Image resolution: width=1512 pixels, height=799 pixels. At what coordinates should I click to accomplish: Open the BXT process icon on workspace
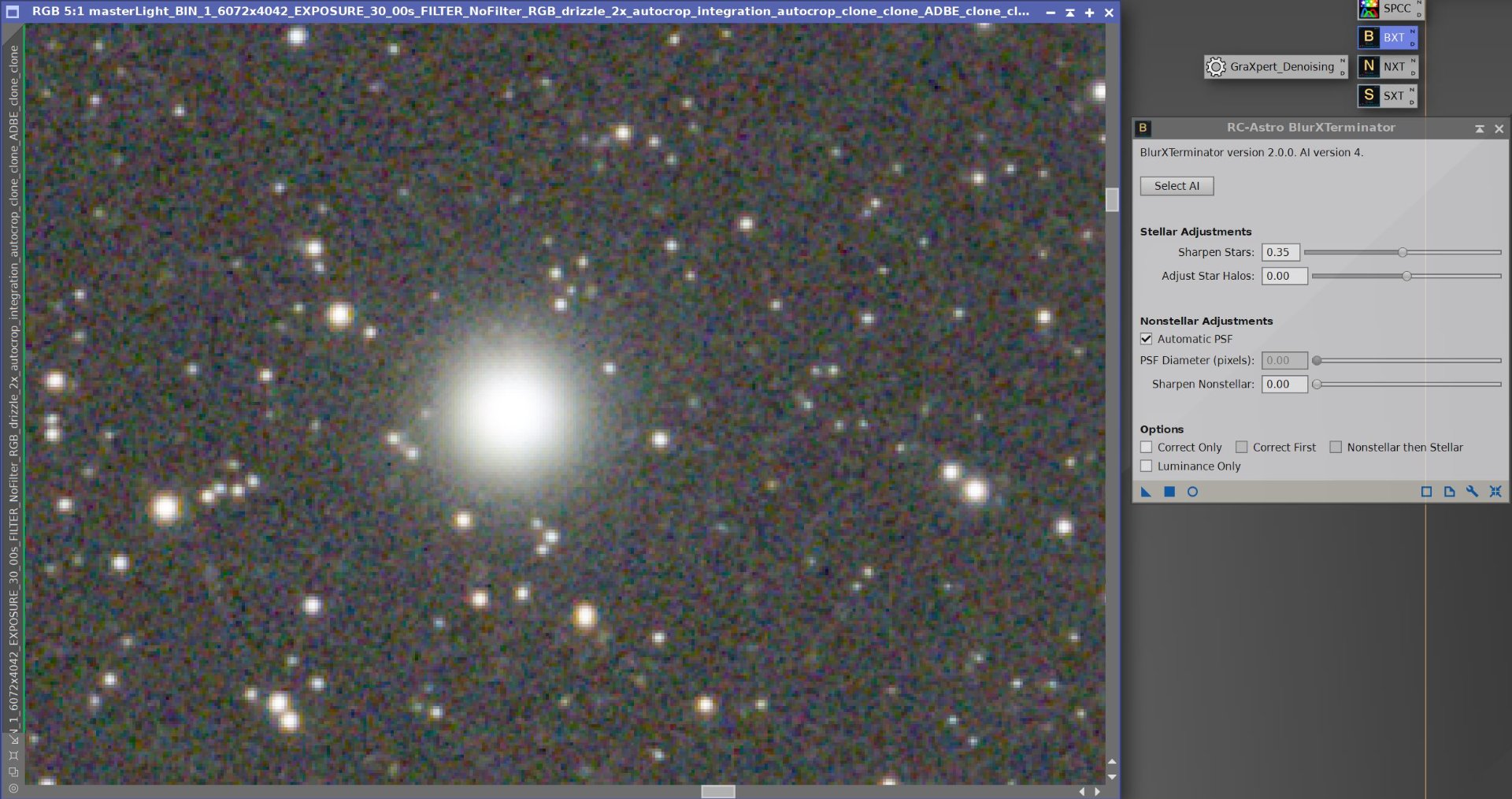(1386, 37)
